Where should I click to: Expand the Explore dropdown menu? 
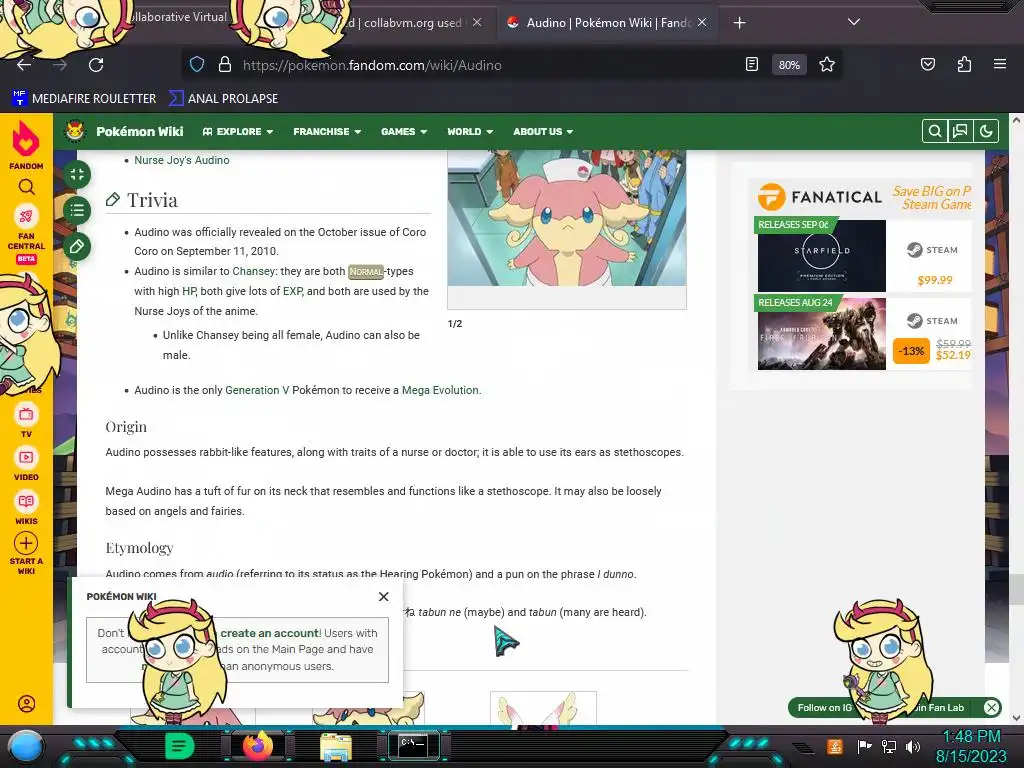tap(238, 131)
